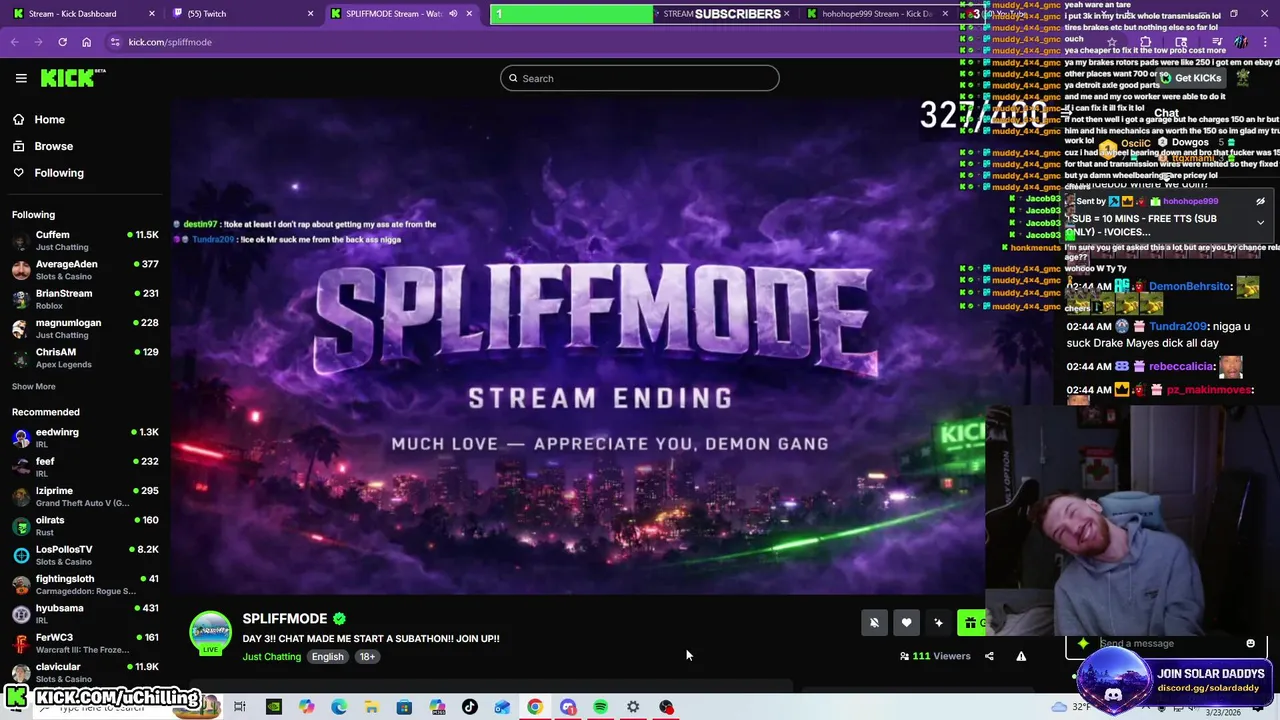Close the SPLIFFMODE Stream tab
The height and width of the screenshot is (720, 1280).
pos(469,13)
